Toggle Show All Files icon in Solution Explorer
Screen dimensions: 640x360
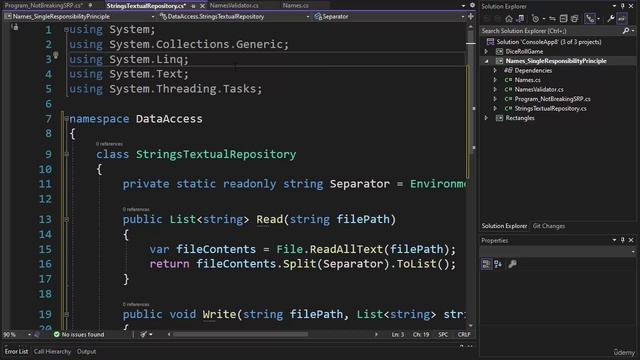click(x=574, y=19)
